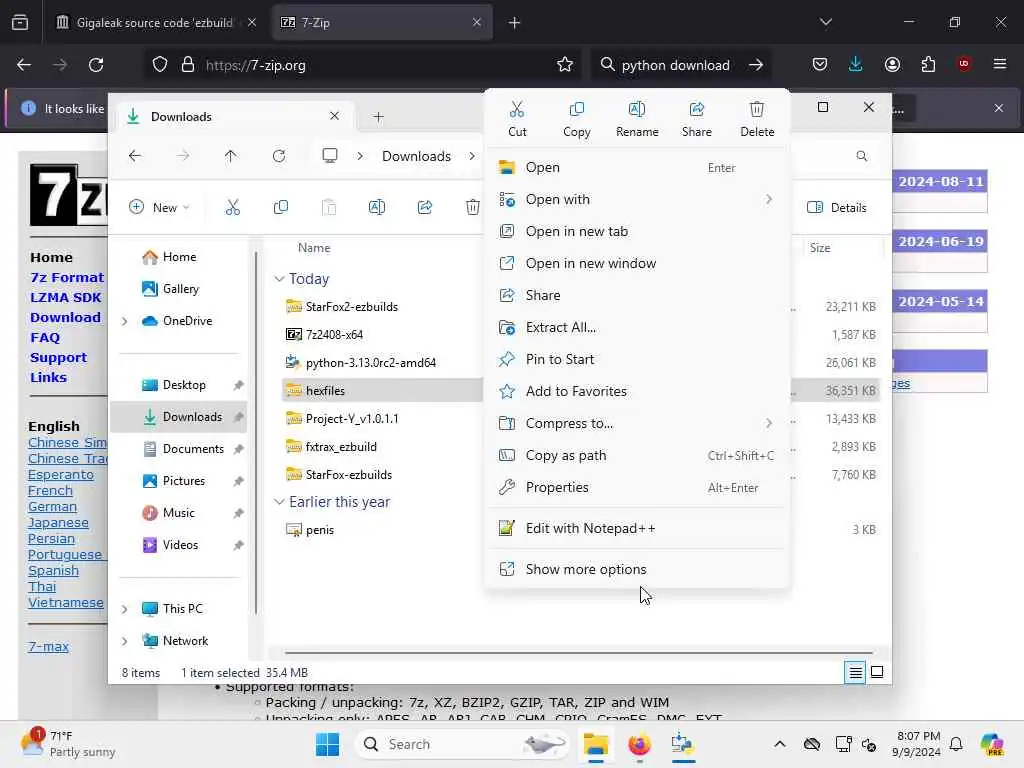Choose Open from context menu
Screen dimensions: 1024x768
[x=637, y=167]
